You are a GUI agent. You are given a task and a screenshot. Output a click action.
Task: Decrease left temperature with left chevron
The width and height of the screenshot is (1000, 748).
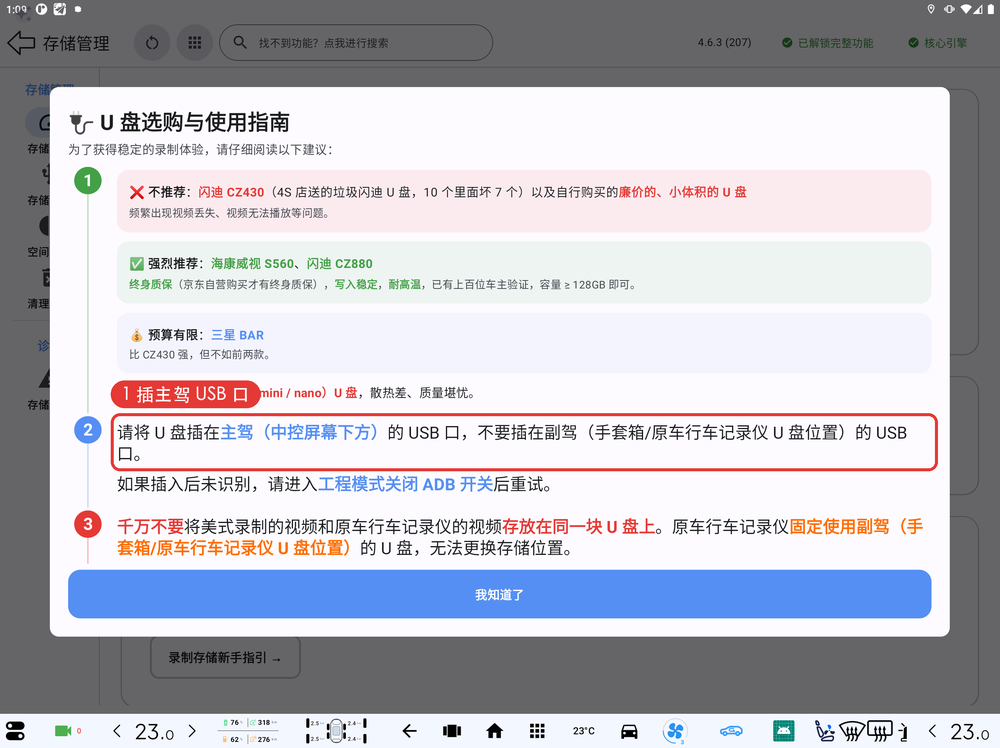[117, 731]
